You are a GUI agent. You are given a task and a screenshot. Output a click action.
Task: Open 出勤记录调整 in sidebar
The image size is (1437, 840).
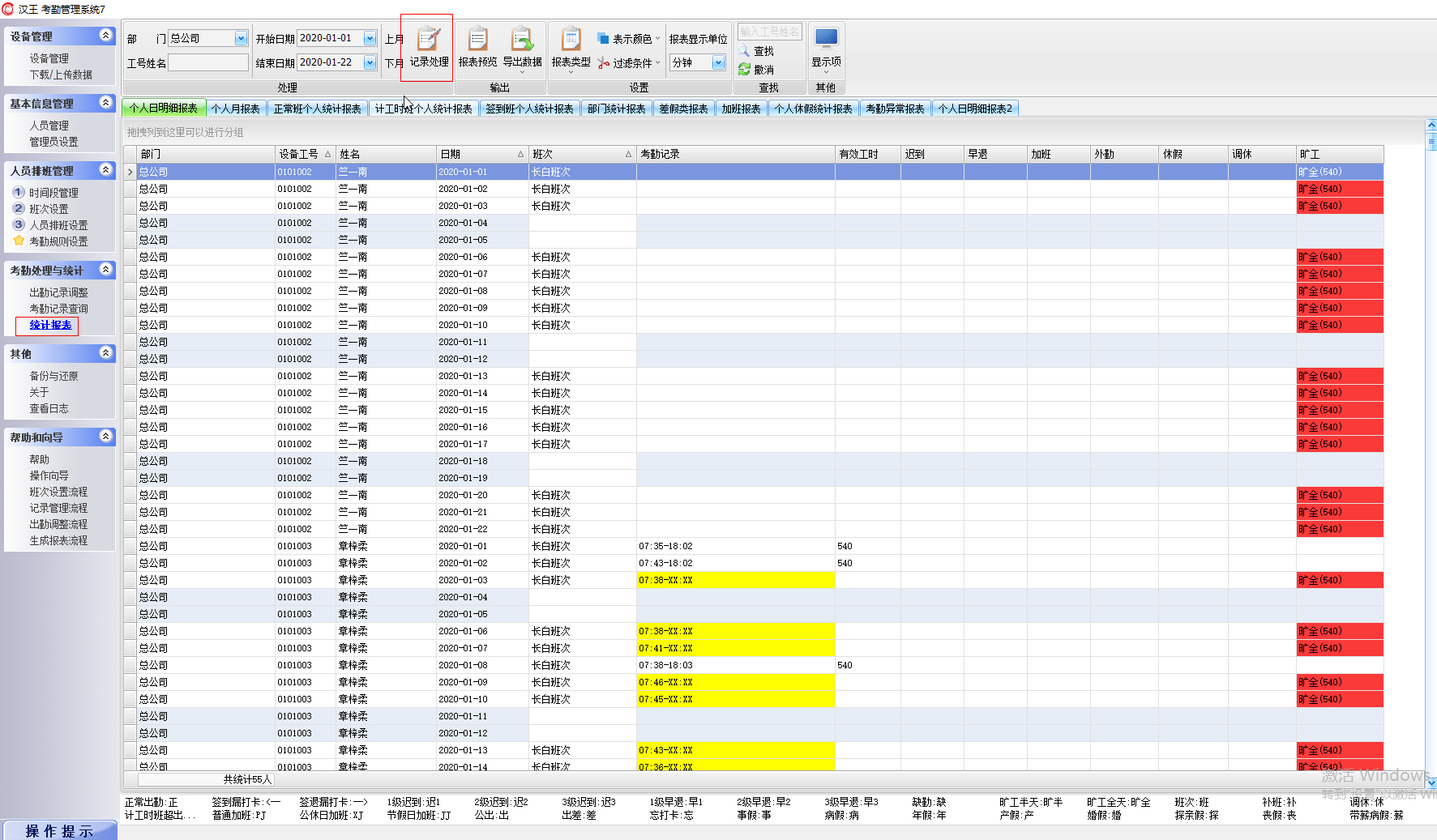click(58, 292)
